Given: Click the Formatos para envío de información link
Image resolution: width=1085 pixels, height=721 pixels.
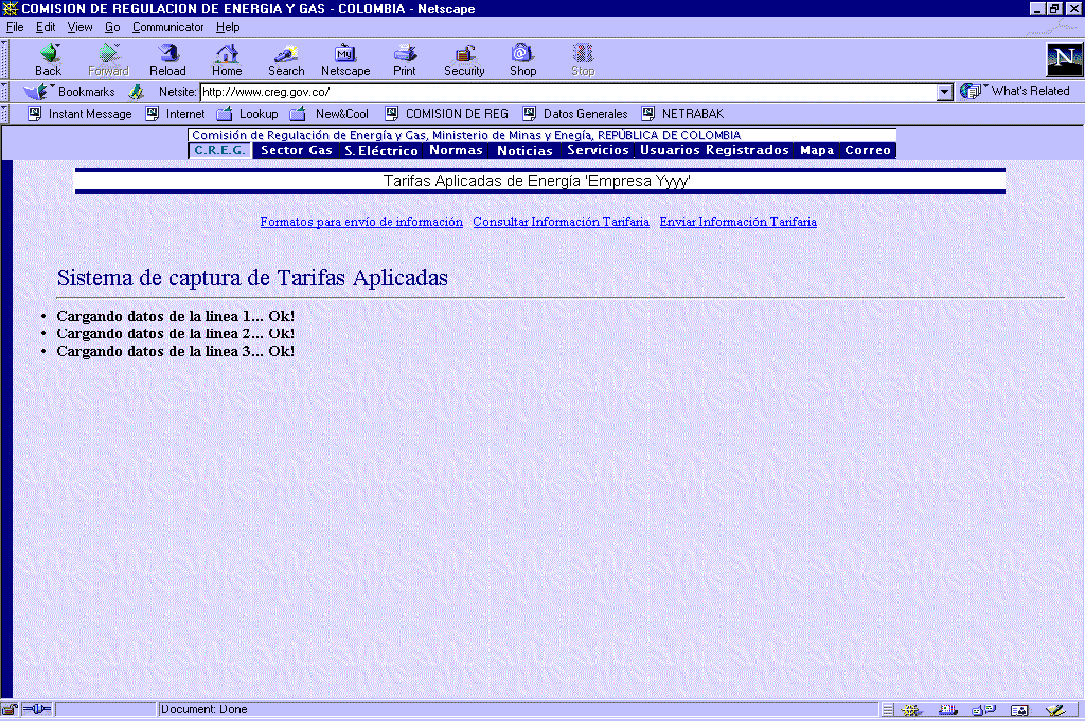Looking at the screenshot, I should pos(361,222).
